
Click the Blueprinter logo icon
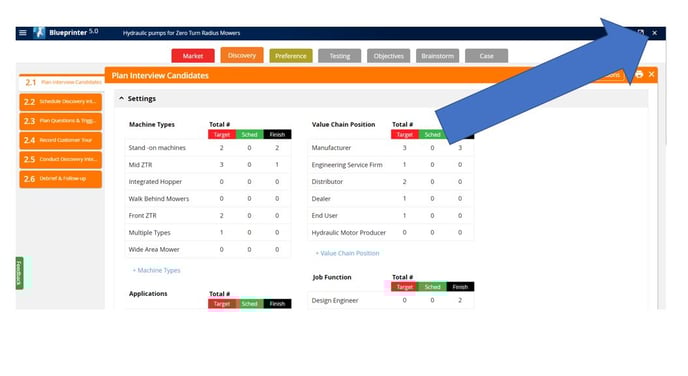(x=39, y=32)
